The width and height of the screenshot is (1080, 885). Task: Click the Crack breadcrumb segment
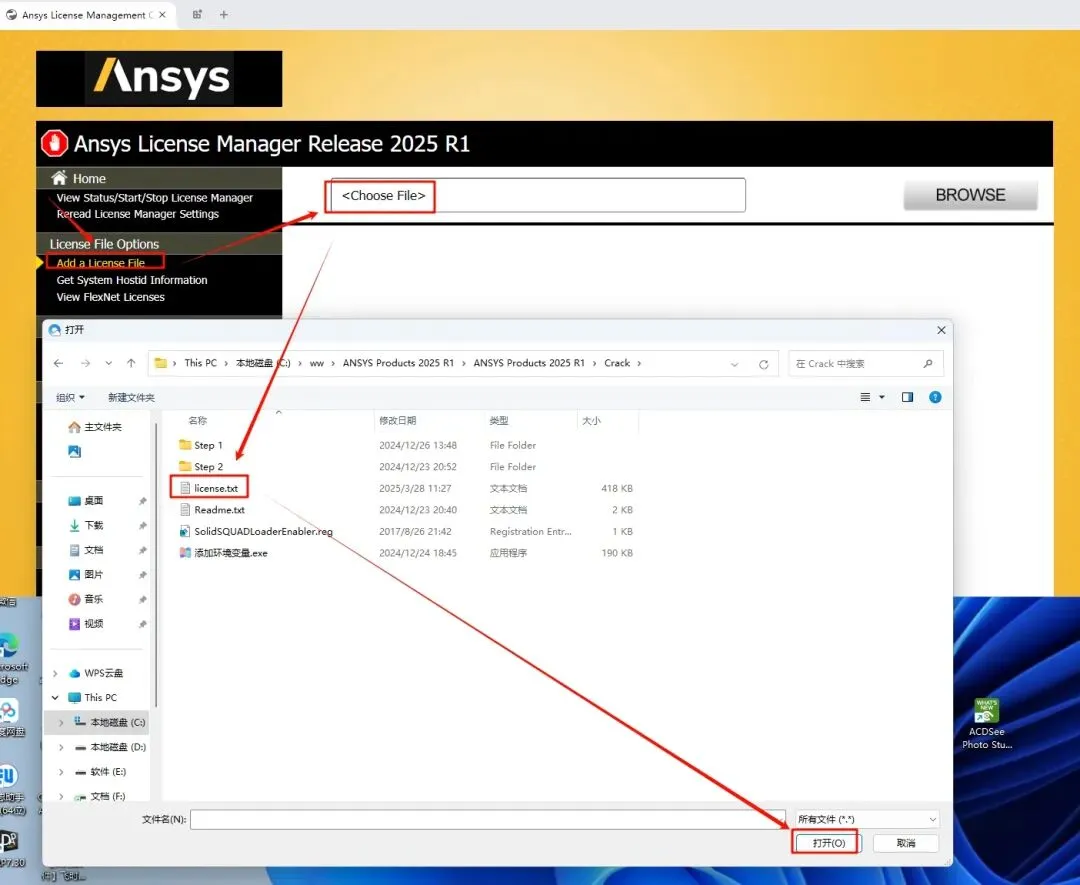coord(617,363)
